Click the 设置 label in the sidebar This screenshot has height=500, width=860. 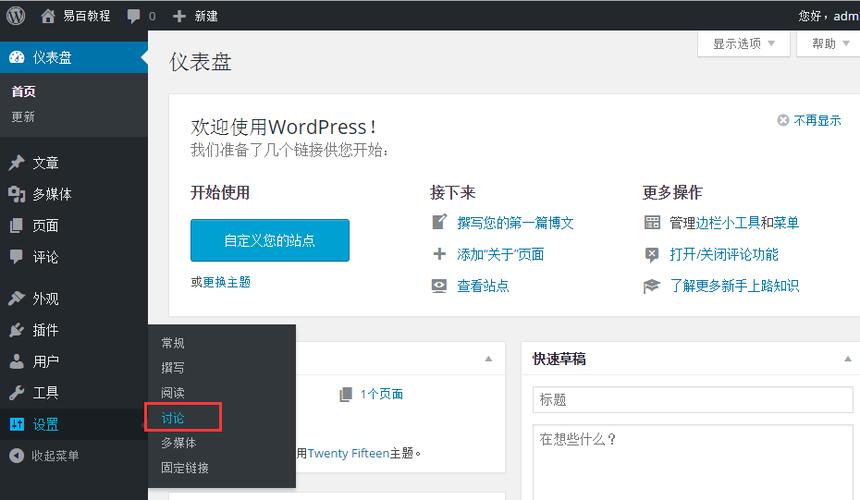coord(46,424)
